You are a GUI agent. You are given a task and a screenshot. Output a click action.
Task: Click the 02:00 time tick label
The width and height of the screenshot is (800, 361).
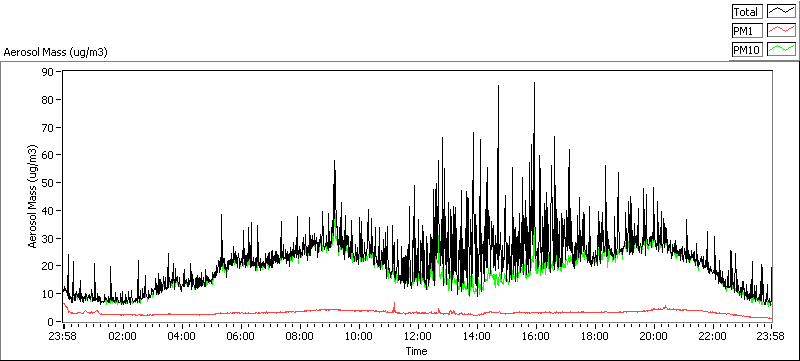(x=123, y=336)
